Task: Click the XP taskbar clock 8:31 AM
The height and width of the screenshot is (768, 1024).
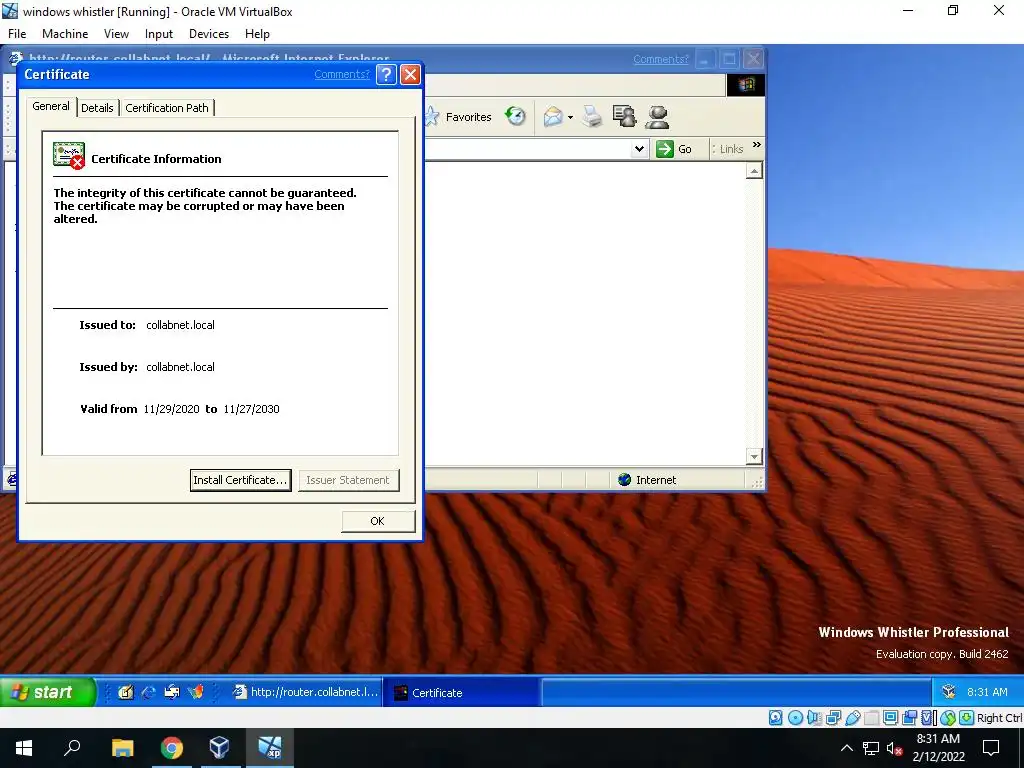Action: pos(987,692)
